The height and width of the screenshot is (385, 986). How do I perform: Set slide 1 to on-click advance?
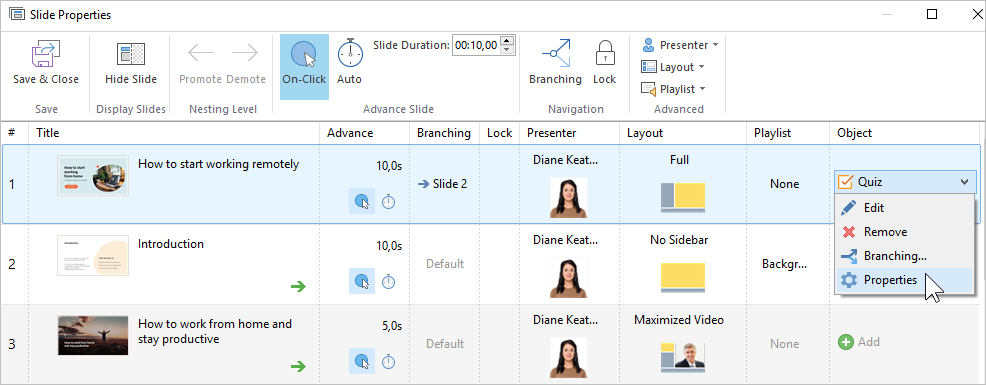point(362,201)
